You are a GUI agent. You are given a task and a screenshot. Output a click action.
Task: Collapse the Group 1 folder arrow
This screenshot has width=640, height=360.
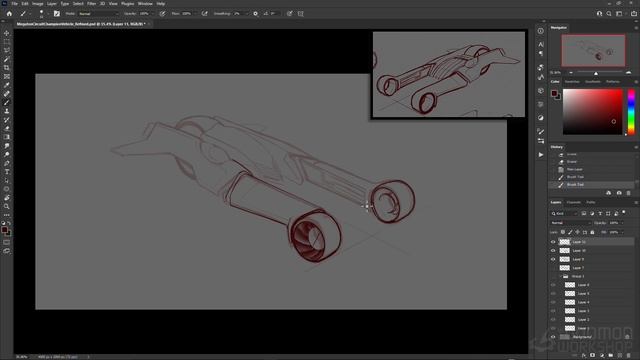(x=560, y=276)
